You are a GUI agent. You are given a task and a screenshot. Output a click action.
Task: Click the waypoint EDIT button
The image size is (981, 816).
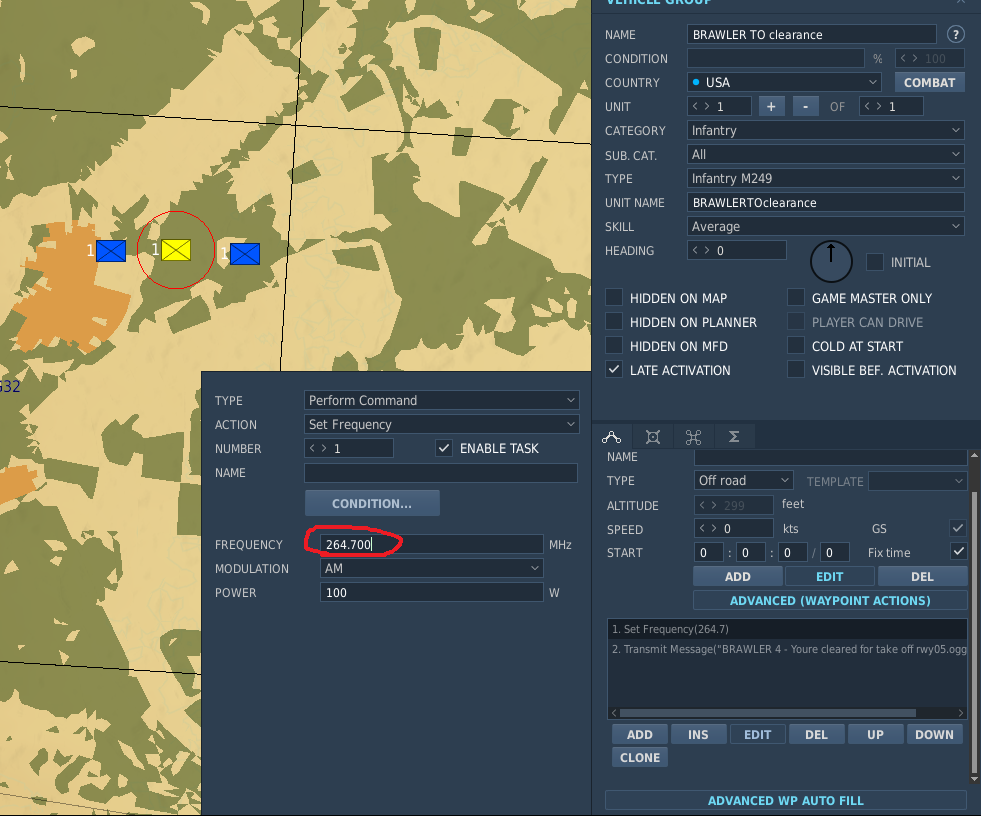point(830,576)
